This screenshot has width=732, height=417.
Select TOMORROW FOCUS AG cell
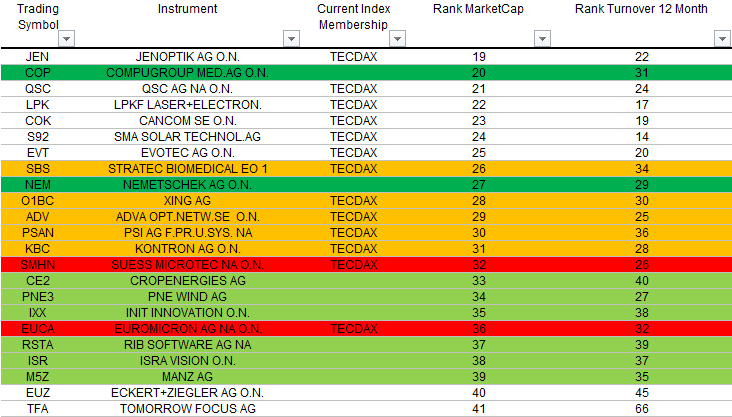point(187,409)
